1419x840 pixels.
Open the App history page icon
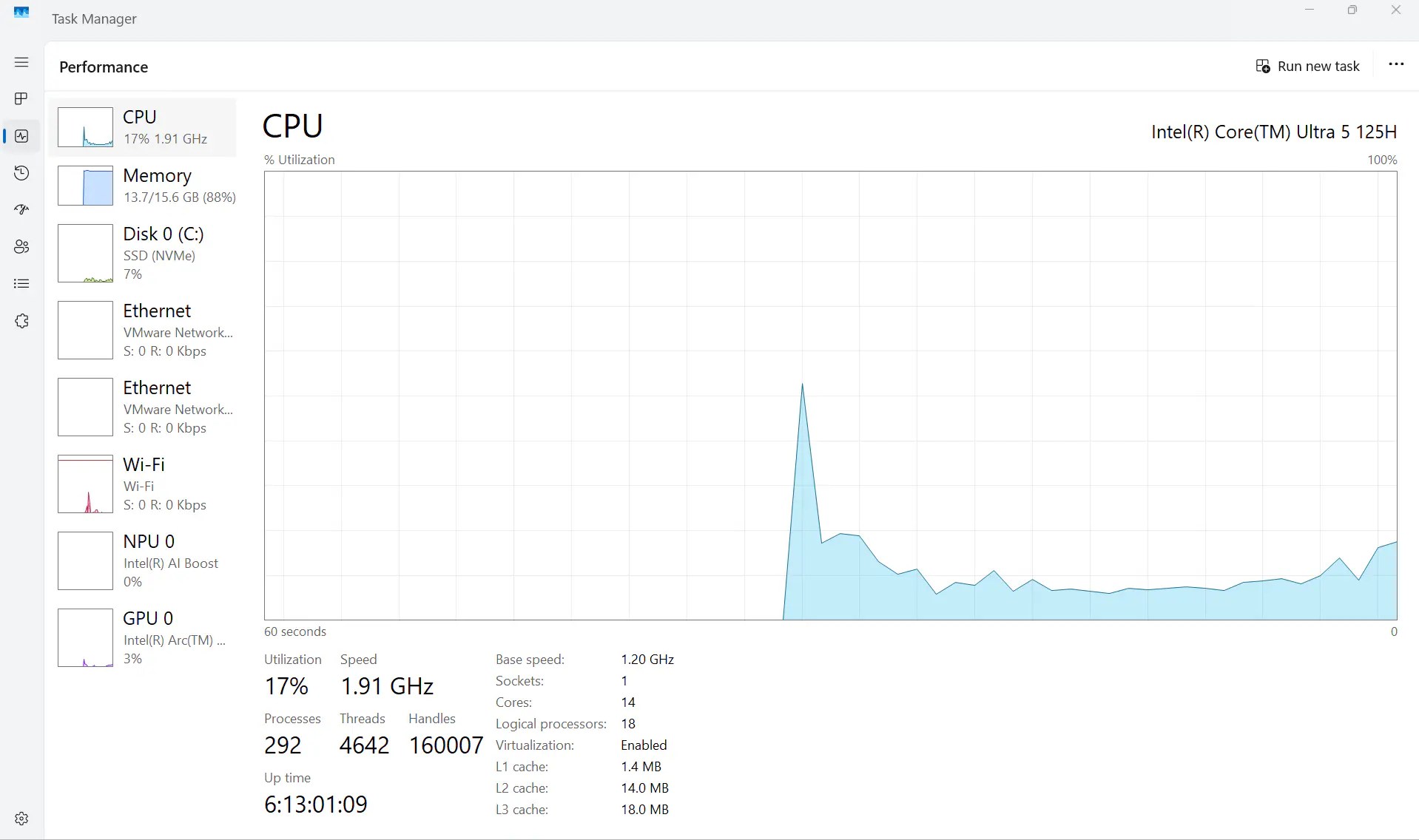pos(21,173)
